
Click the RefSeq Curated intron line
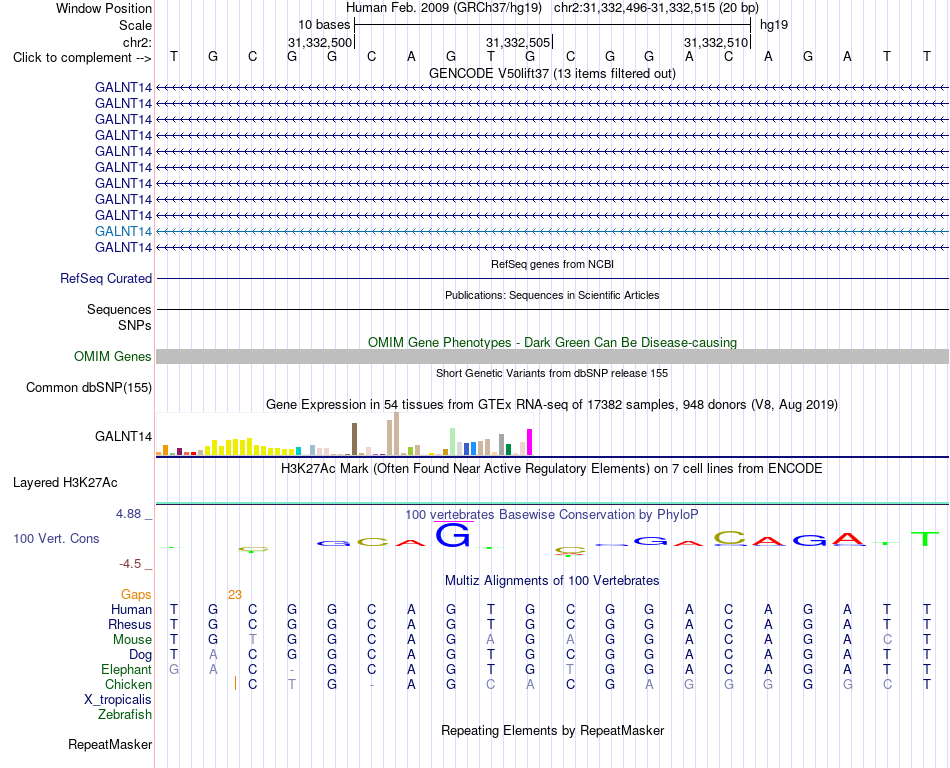(x=552, y=279)
